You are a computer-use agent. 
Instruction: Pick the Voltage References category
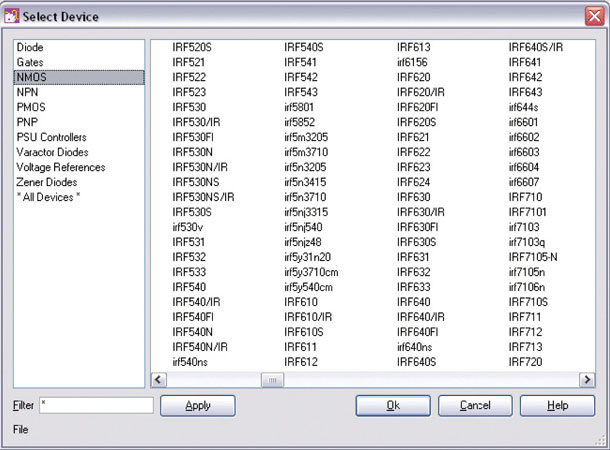(60, 167)
